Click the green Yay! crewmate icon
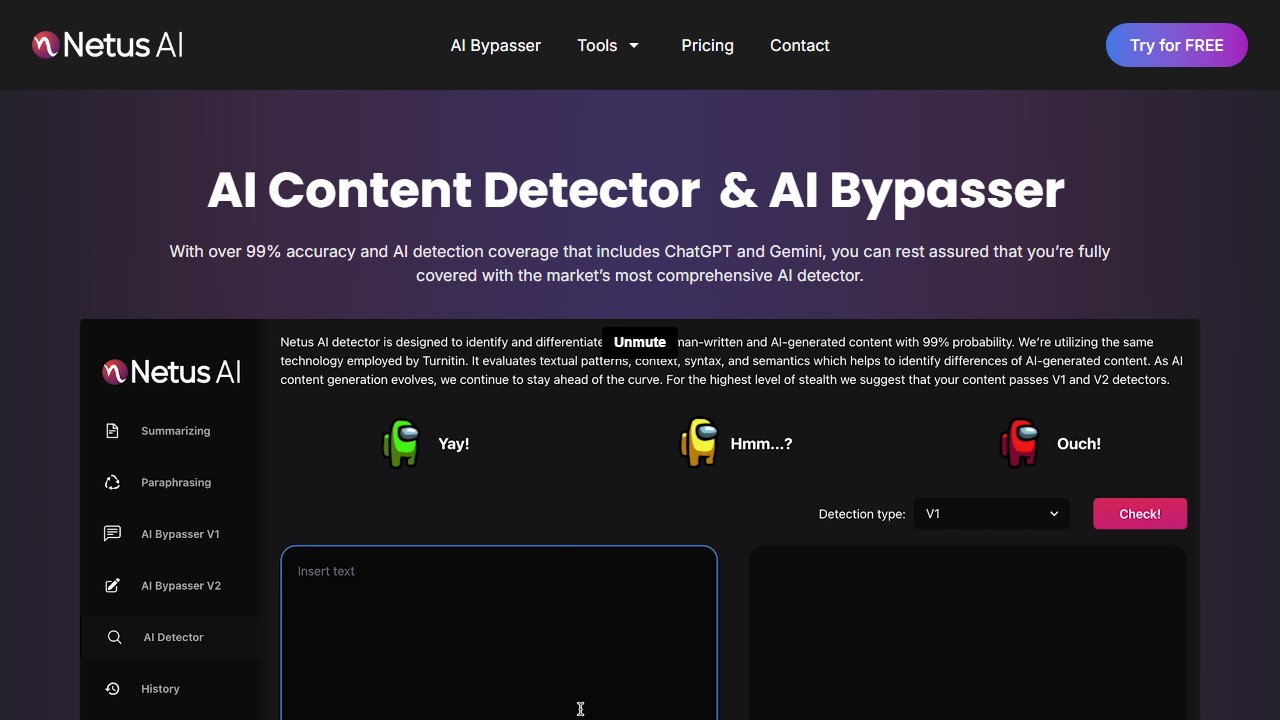Screen dimensions: 1280x720 (x=401, y=443)
